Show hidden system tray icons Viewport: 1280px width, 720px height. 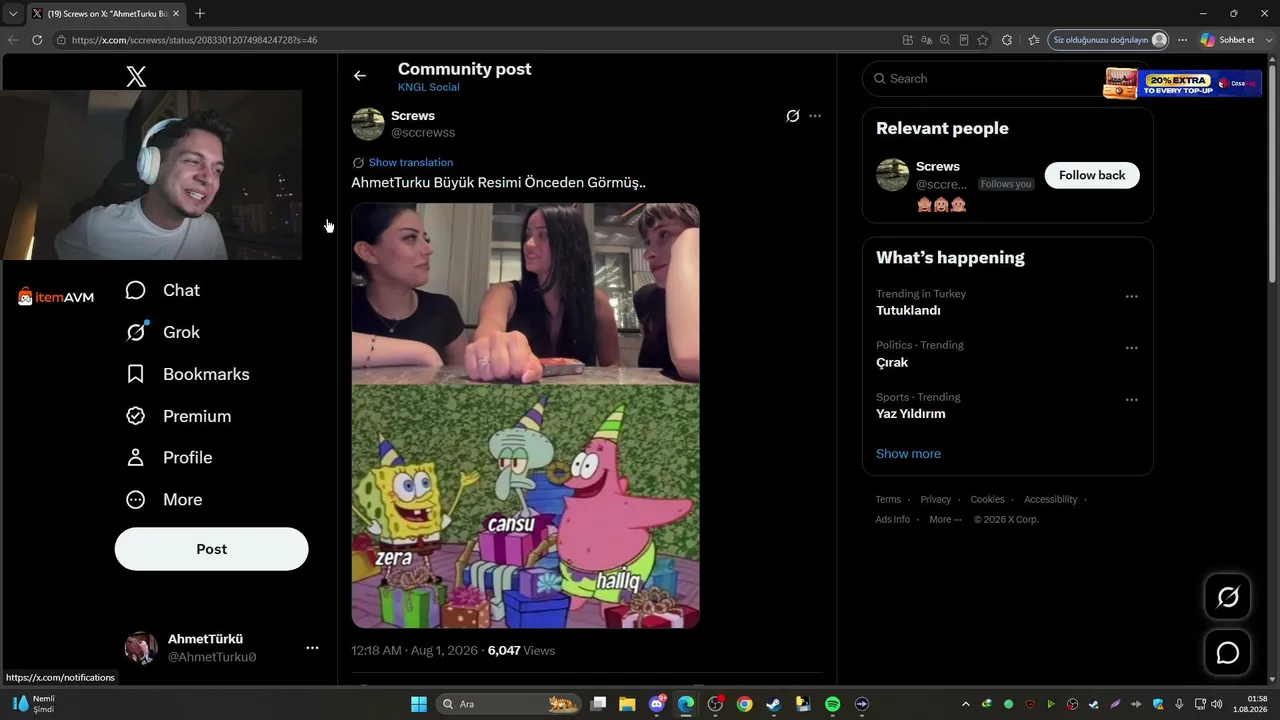[965, 704]
